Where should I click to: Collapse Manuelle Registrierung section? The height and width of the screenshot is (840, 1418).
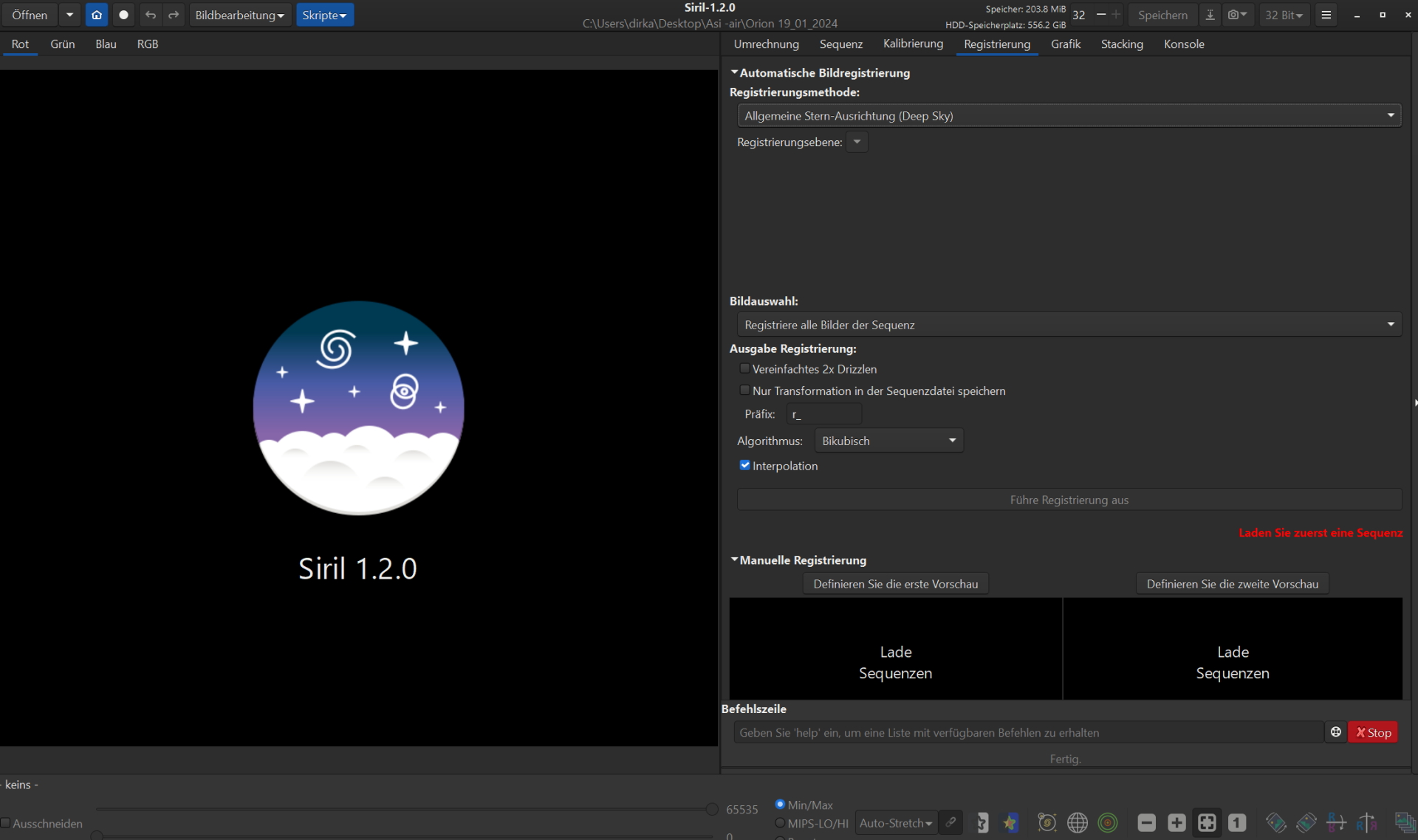pos(734,560)
